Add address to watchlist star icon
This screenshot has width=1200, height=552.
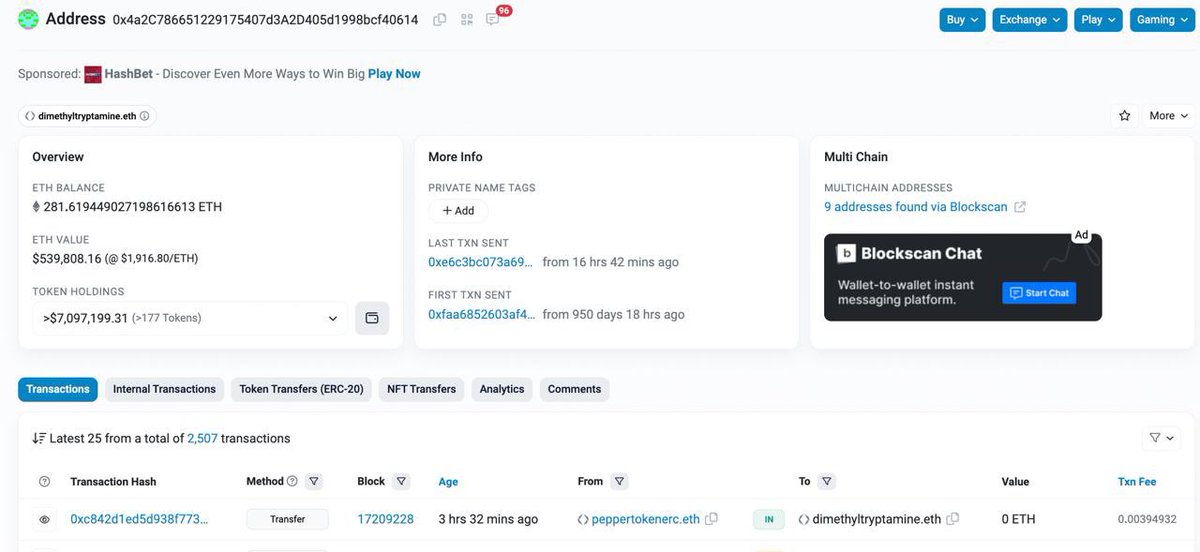click(x=1125, y=116)
